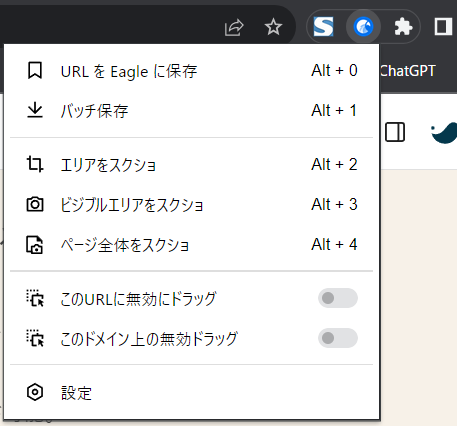Click the share page icon in the address bar
457x426 pixels.
coord(234,27)
